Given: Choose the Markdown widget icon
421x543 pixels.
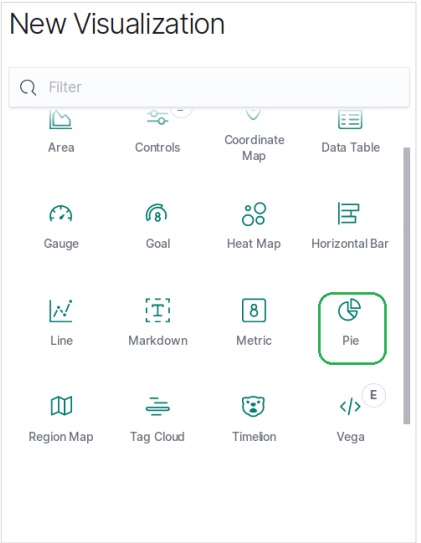Looking at the screenshot, I should pyautogui.click(x=158, y=310).
